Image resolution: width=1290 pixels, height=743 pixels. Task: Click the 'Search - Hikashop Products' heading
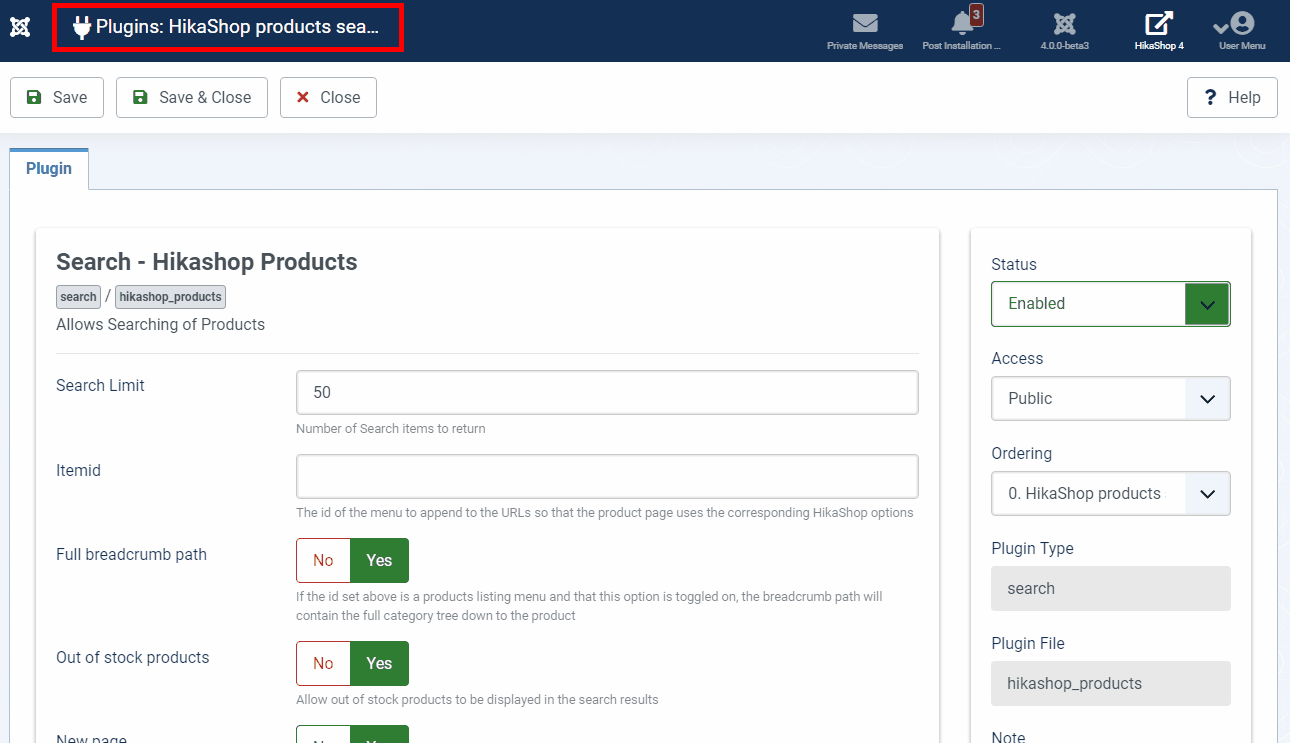click(x=207, y=262)
